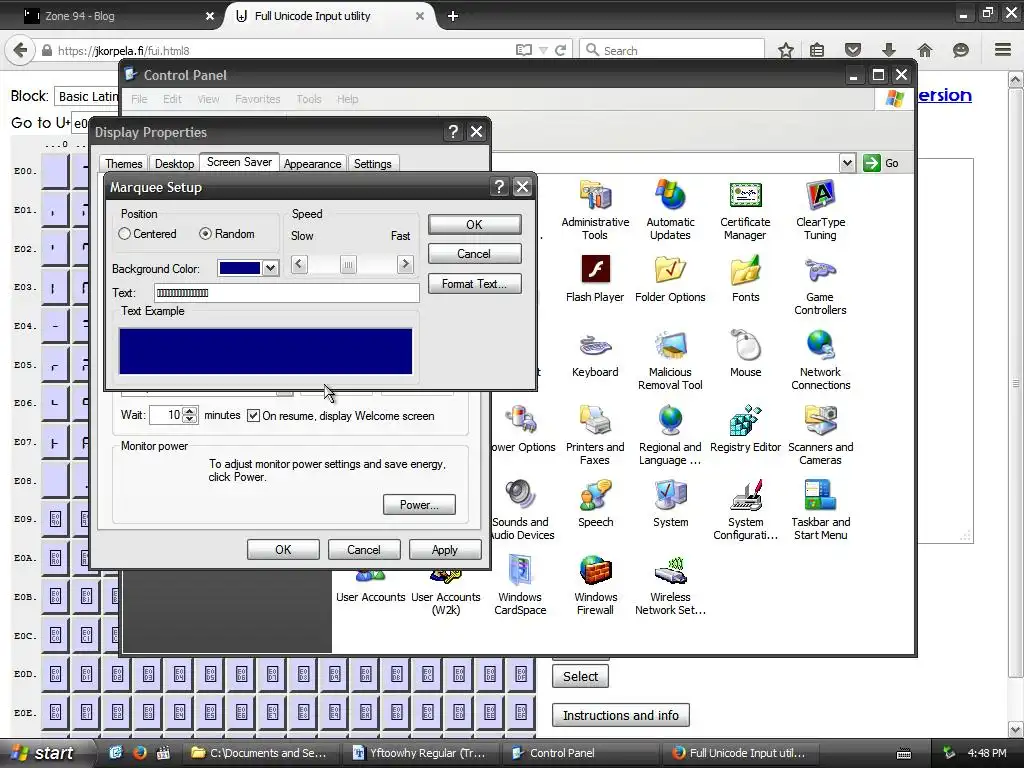Open Folder Options icon

pyautogui.click(x=670, y=279)
